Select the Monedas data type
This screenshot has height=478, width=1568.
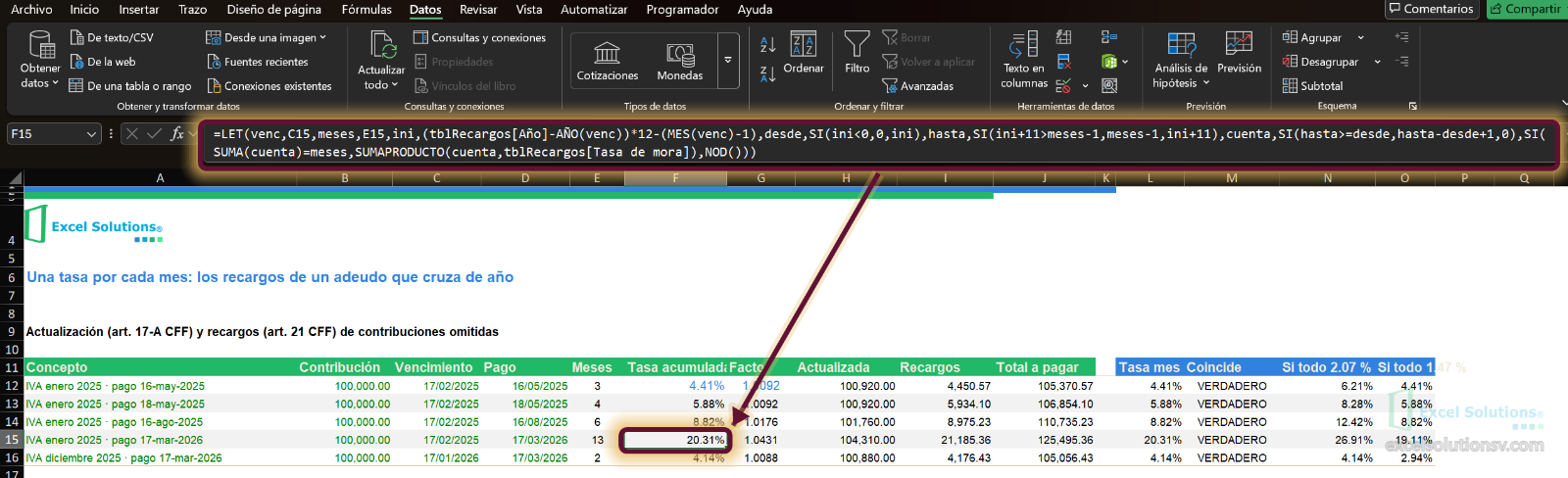[x=680, y=61]
